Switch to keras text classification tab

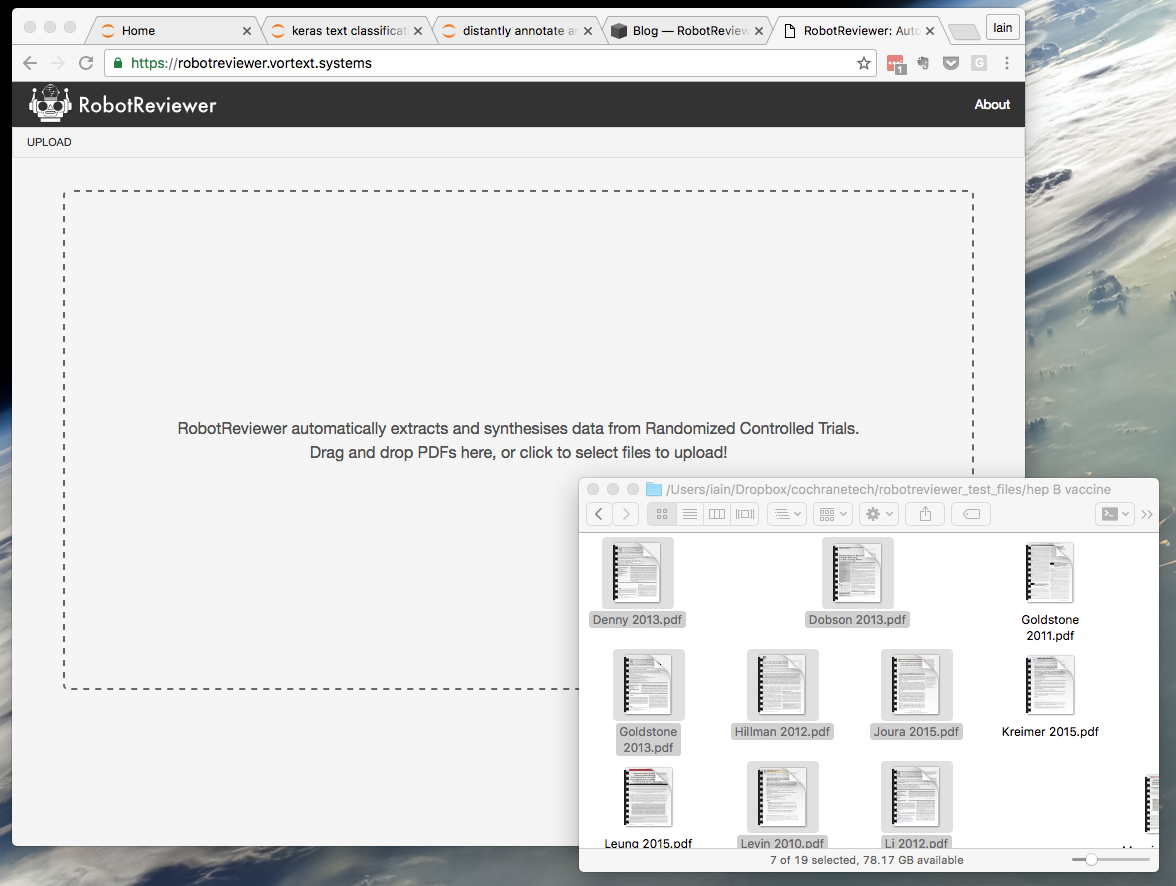[345, 31]
